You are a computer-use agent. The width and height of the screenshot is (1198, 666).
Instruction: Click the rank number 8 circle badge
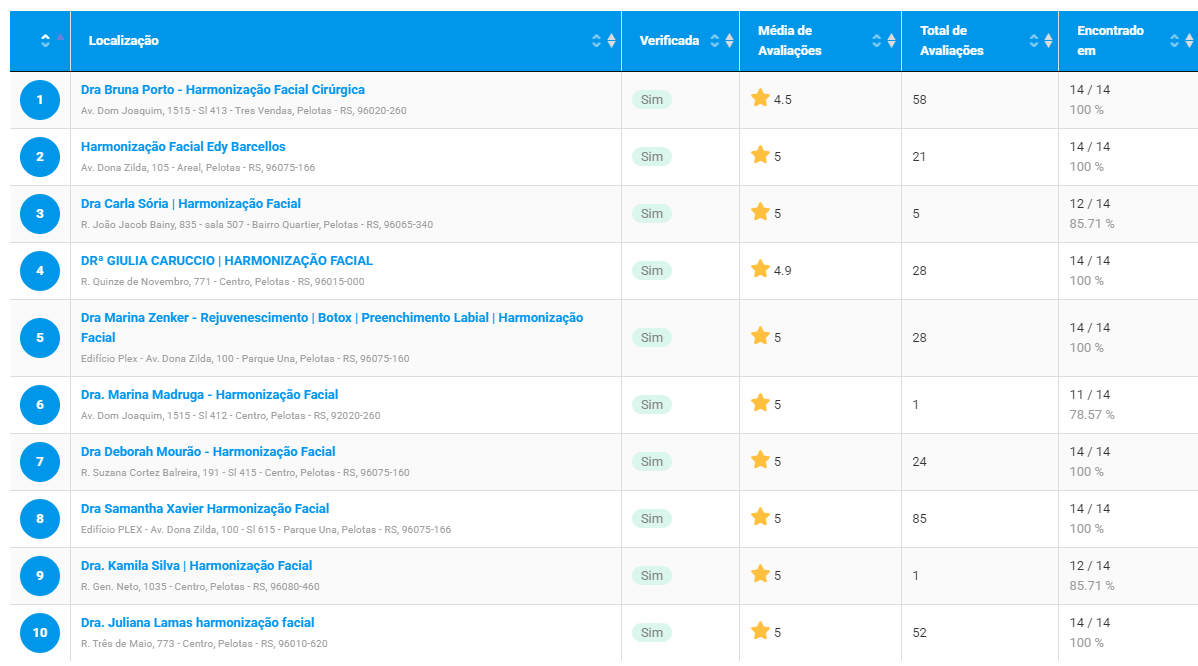[x=40, y=519]
